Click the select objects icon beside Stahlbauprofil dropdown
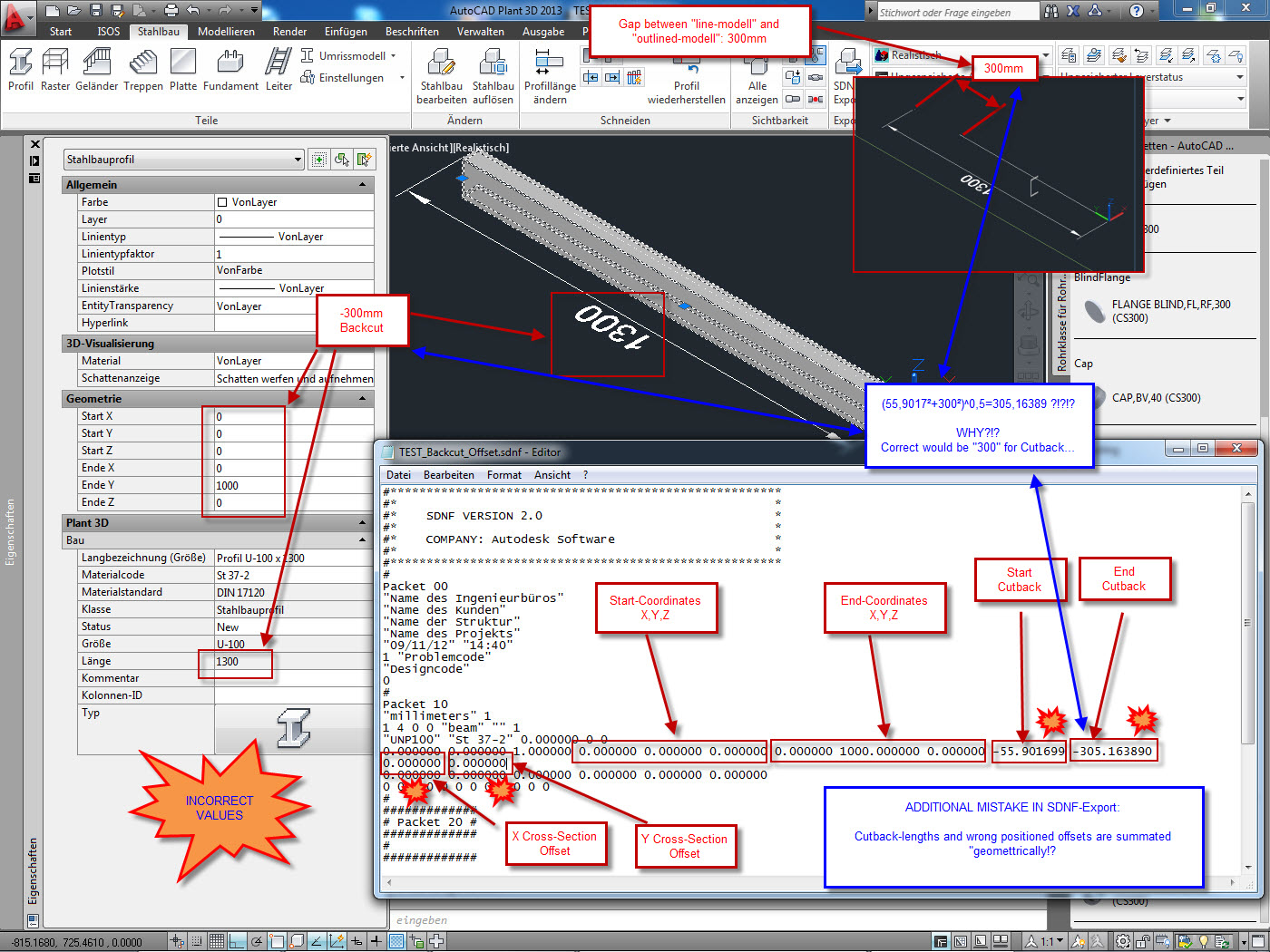 (341, 160)
